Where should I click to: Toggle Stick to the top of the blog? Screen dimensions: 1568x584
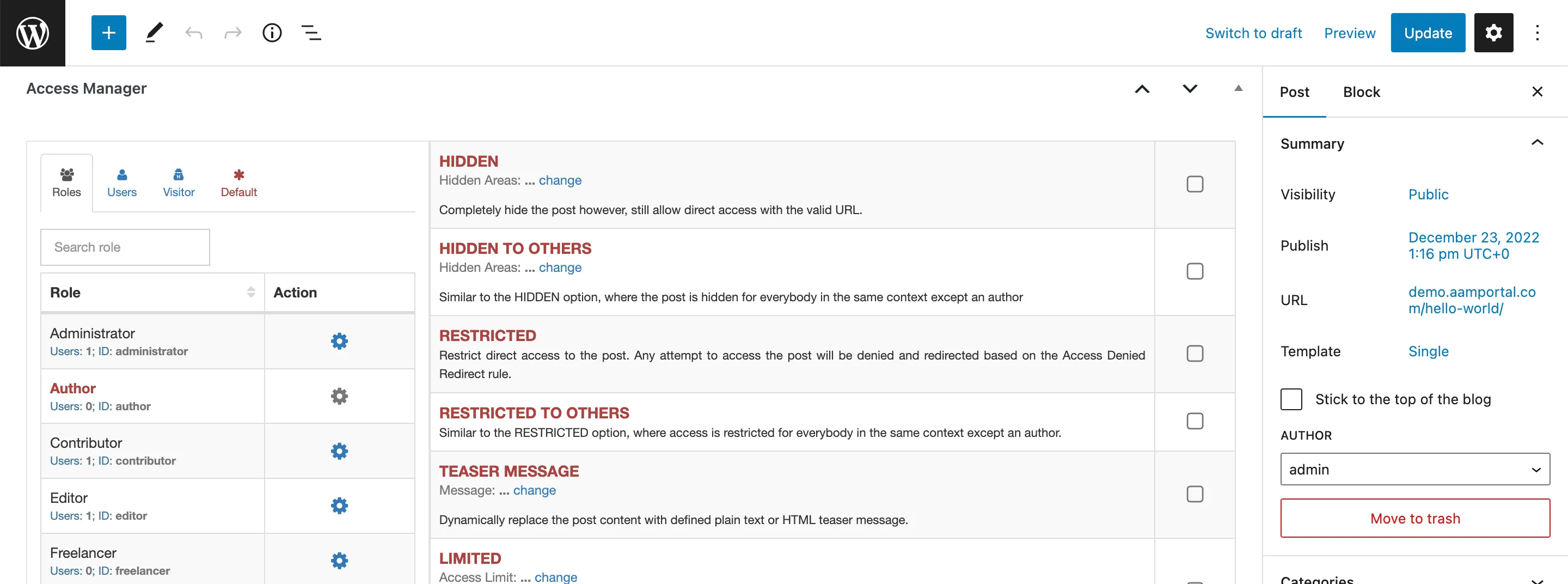(1291, 399)
